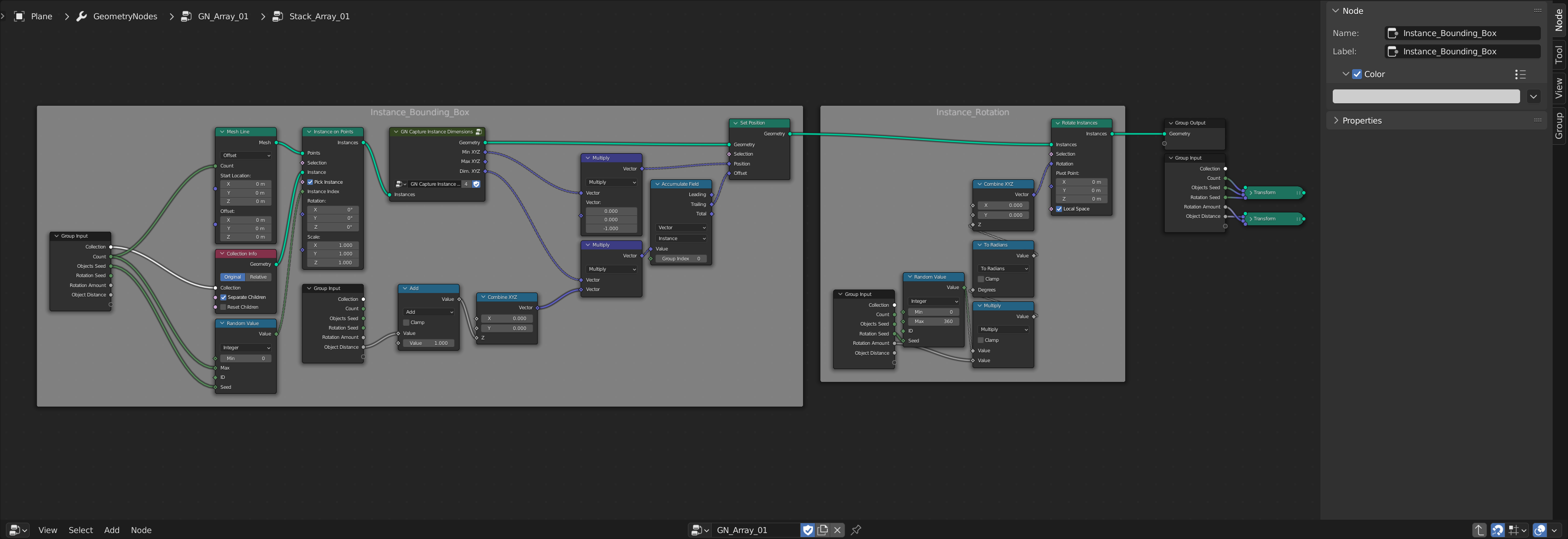Click the Node panel drag grip icon

tap(1537, 10)
